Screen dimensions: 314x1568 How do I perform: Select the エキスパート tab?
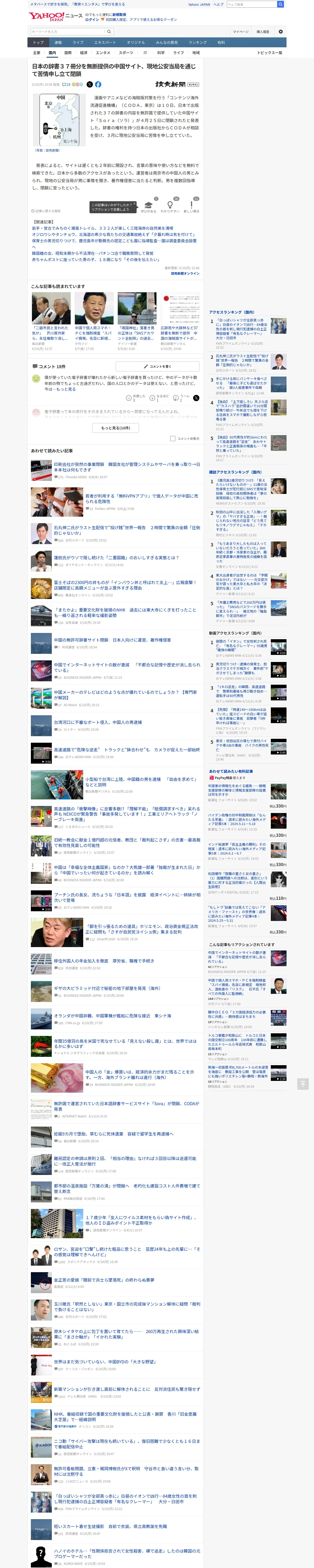tap(105, 43)
